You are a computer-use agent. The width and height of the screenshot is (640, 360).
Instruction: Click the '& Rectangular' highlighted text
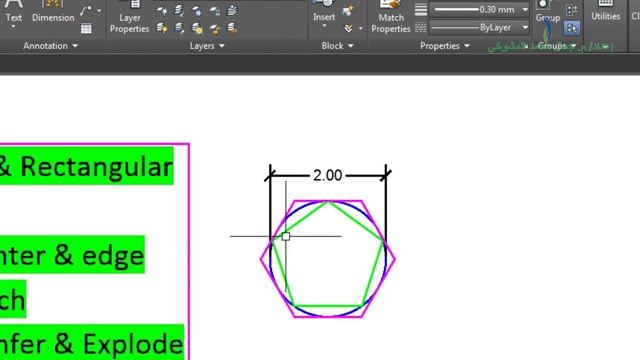tap(86, 167)
